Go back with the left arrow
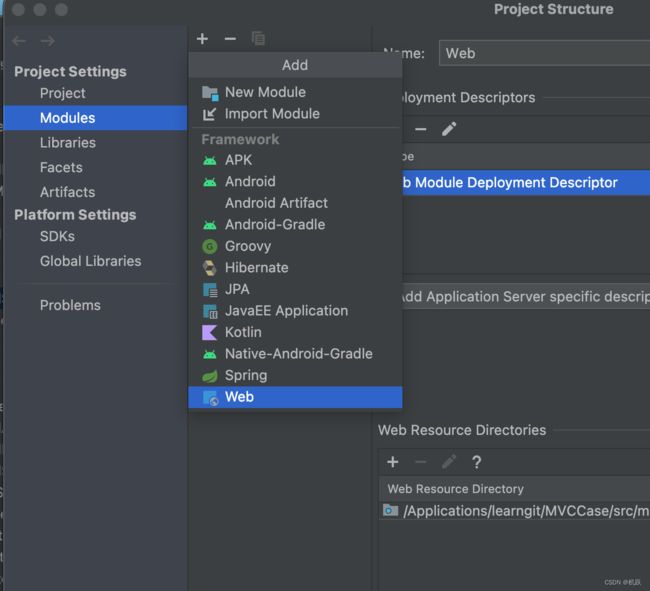The height and width of the screenshot is (591, 650). [x=19, y=41]
